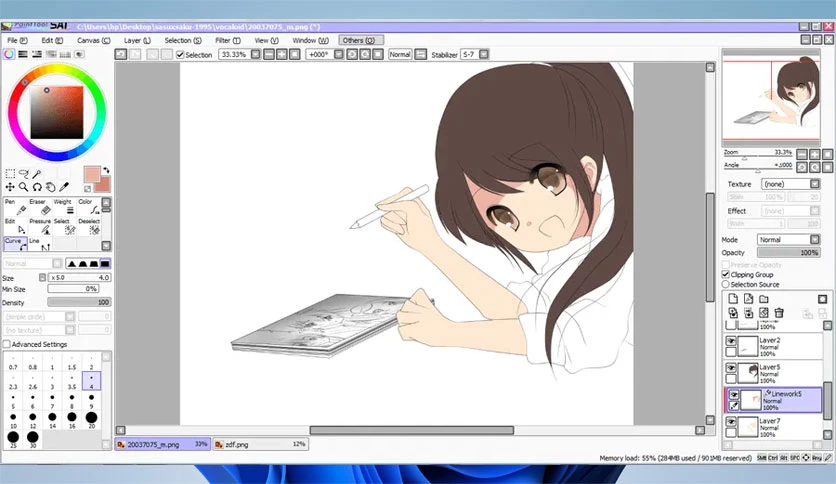
Task: Pick brush size 30 preset
Action: (33, 440)
